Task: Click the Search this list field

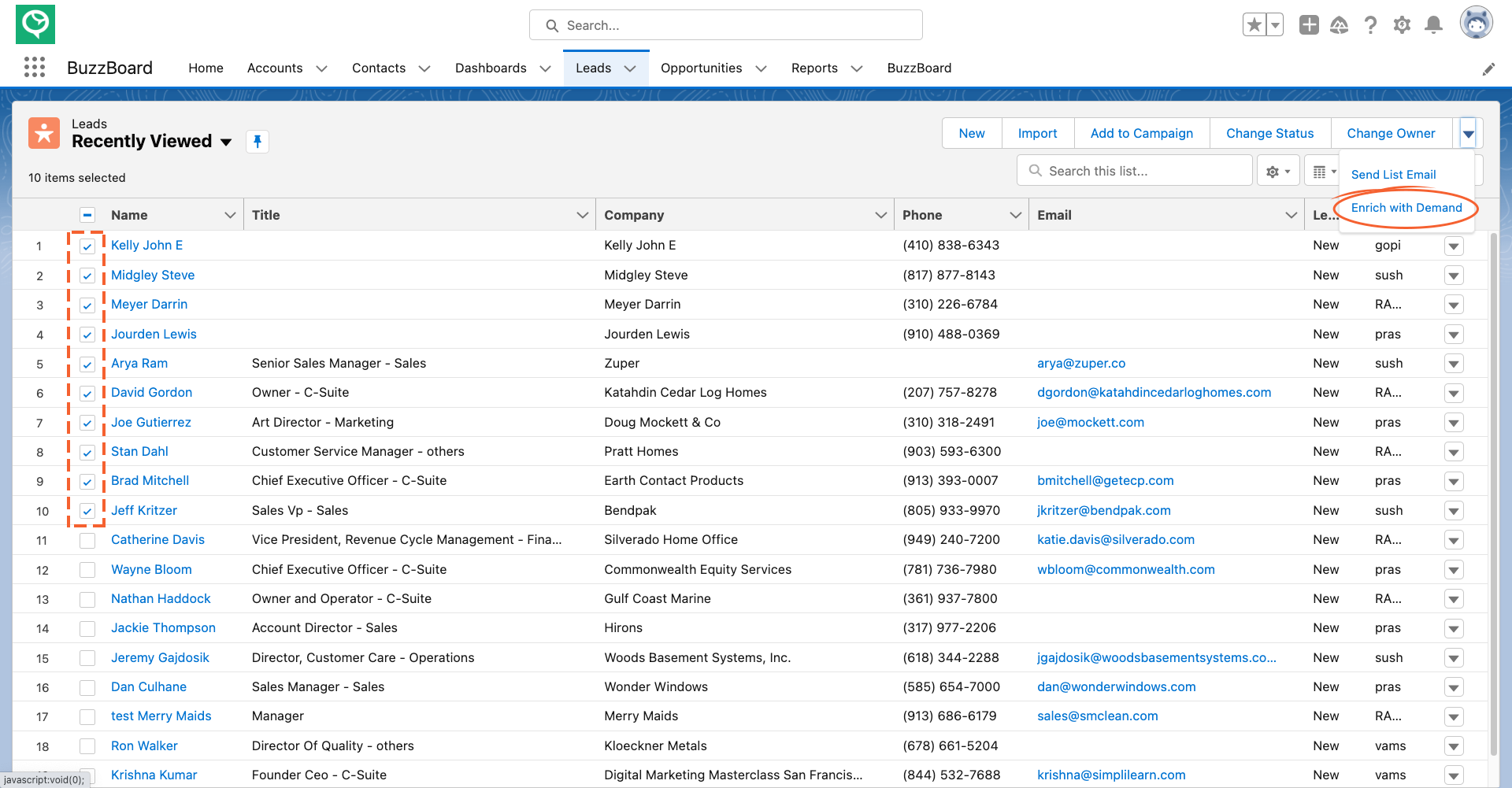Action: click(1135, 171)
